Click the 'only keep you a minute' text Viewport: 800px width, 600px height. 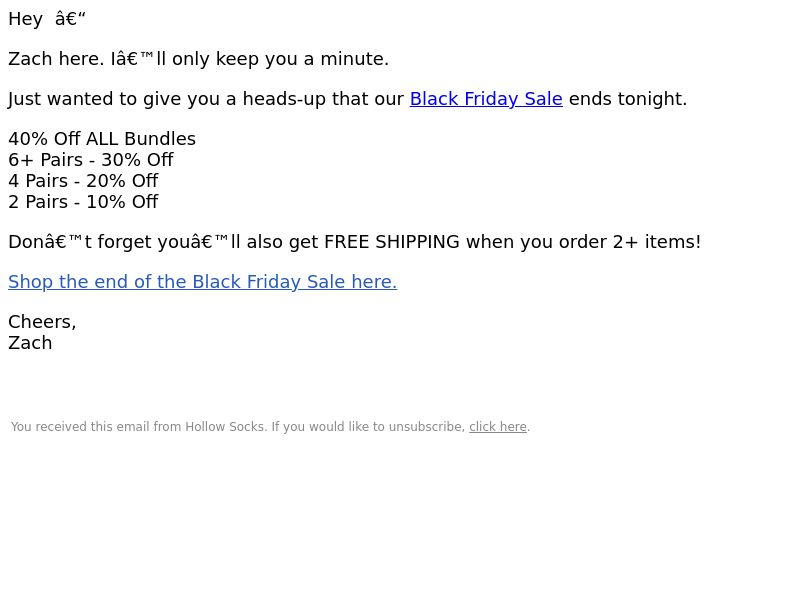coord(280,59)
